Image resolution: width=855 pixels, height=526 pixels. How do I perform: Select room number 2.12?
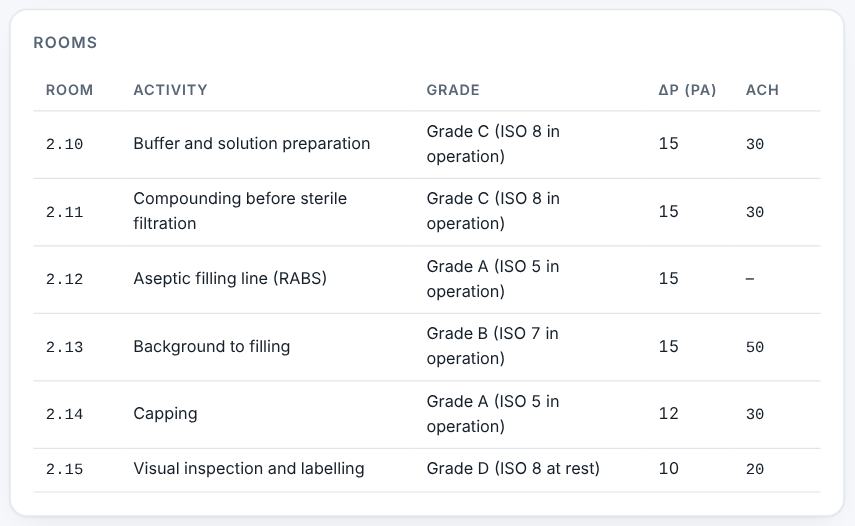64,279
